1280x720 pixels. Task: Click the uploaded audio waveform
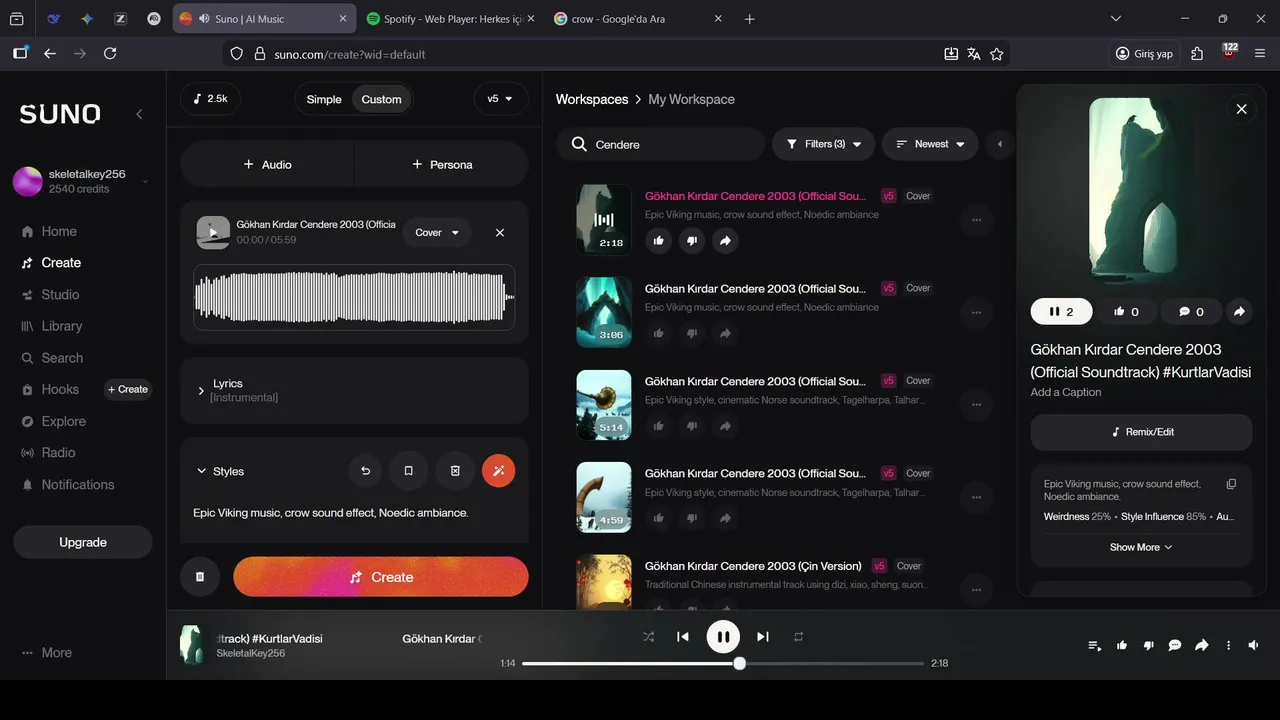tap(354, 297)
